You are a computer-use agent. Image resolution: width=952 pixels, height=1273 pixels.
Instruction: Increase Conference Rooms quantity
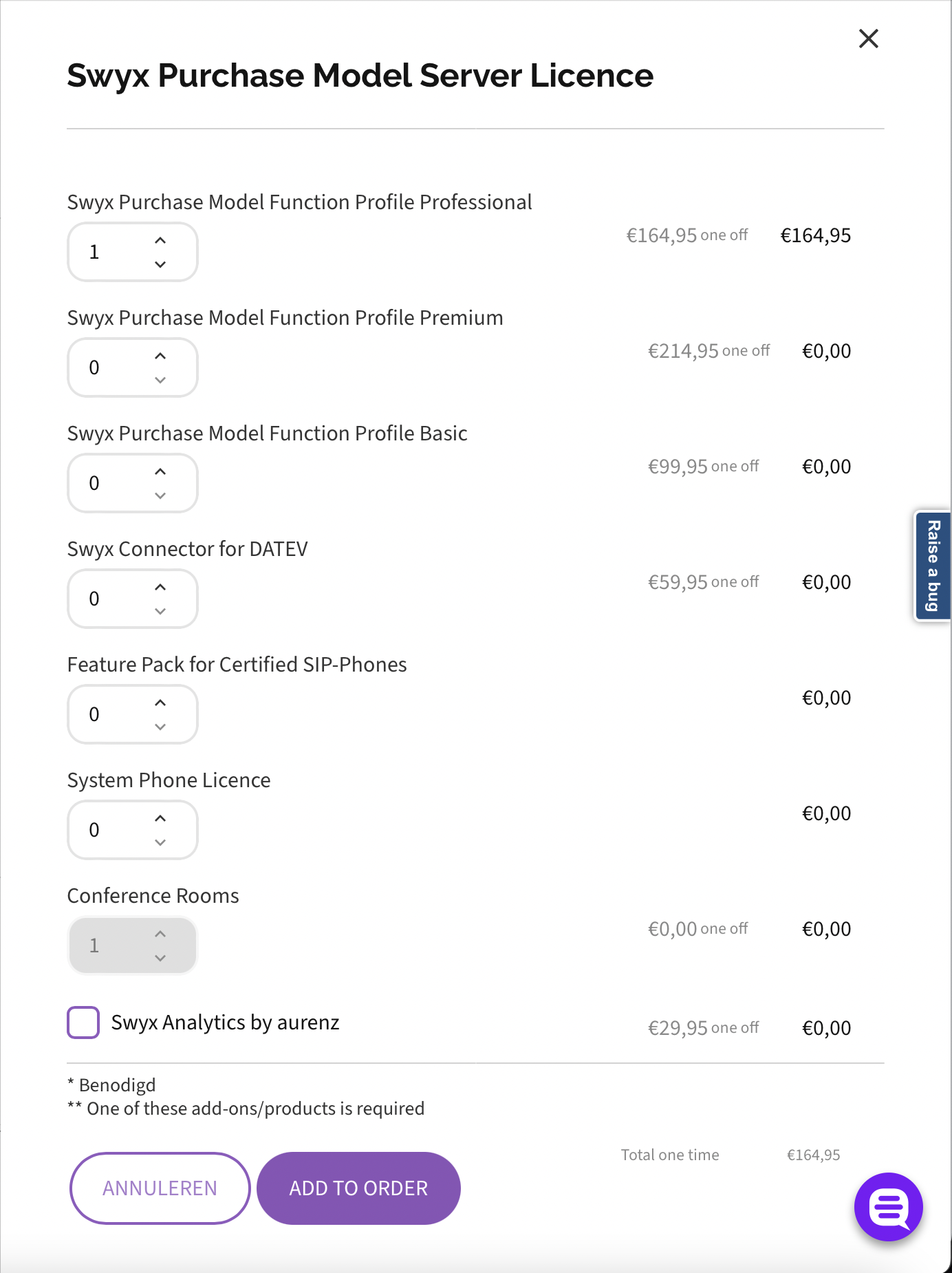[160, 933]
